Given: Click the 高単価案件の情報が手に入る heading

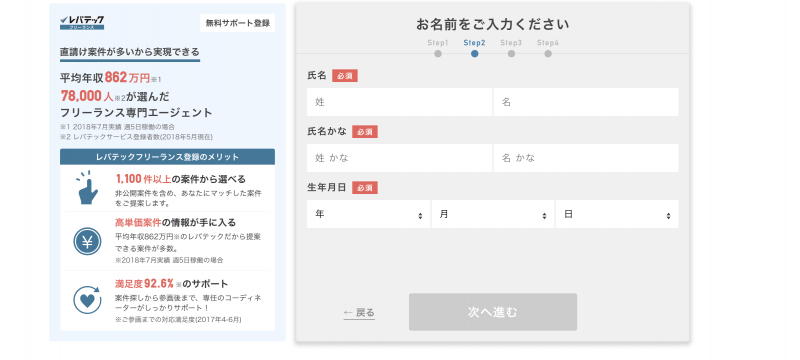Looking at the screenshot, I should click(176, 223).
